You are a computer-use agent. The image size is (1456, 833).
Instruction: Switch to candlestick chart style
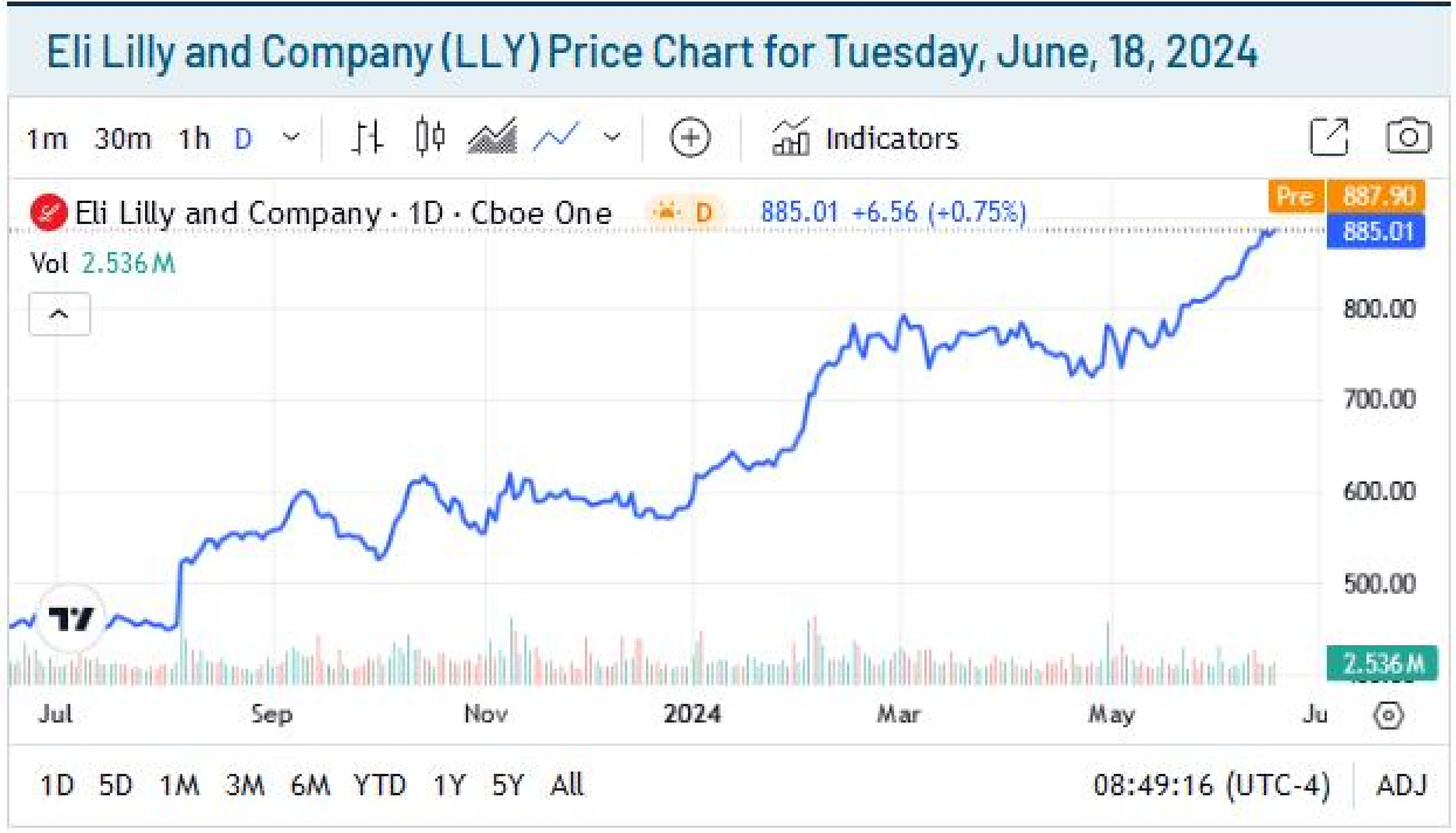pos(430,137)
